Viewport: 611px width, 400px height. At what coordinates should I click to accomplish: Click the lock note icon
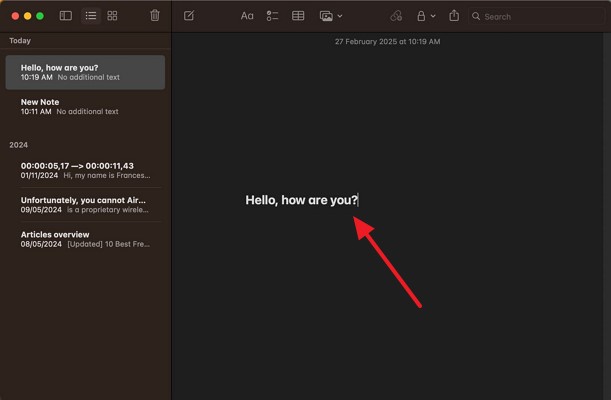(421, 16)
